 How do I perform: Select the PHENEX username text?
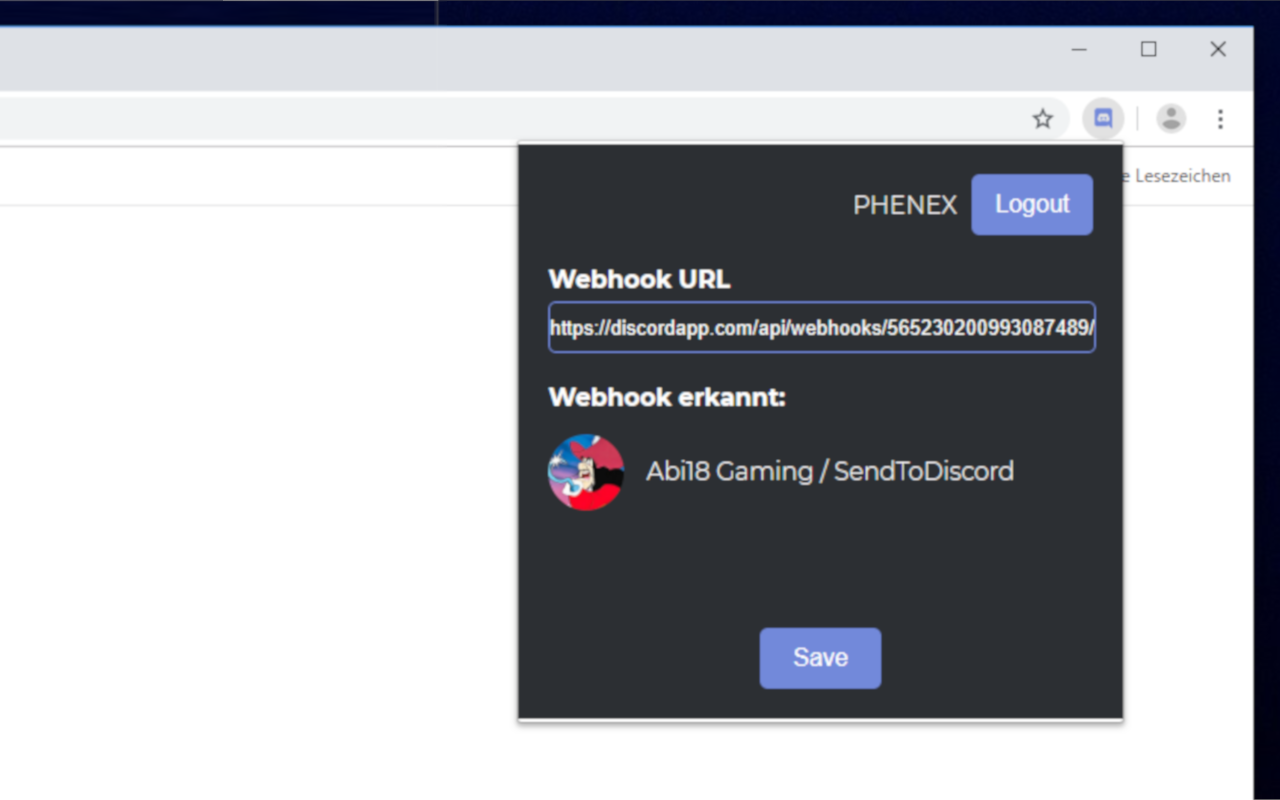905,205
